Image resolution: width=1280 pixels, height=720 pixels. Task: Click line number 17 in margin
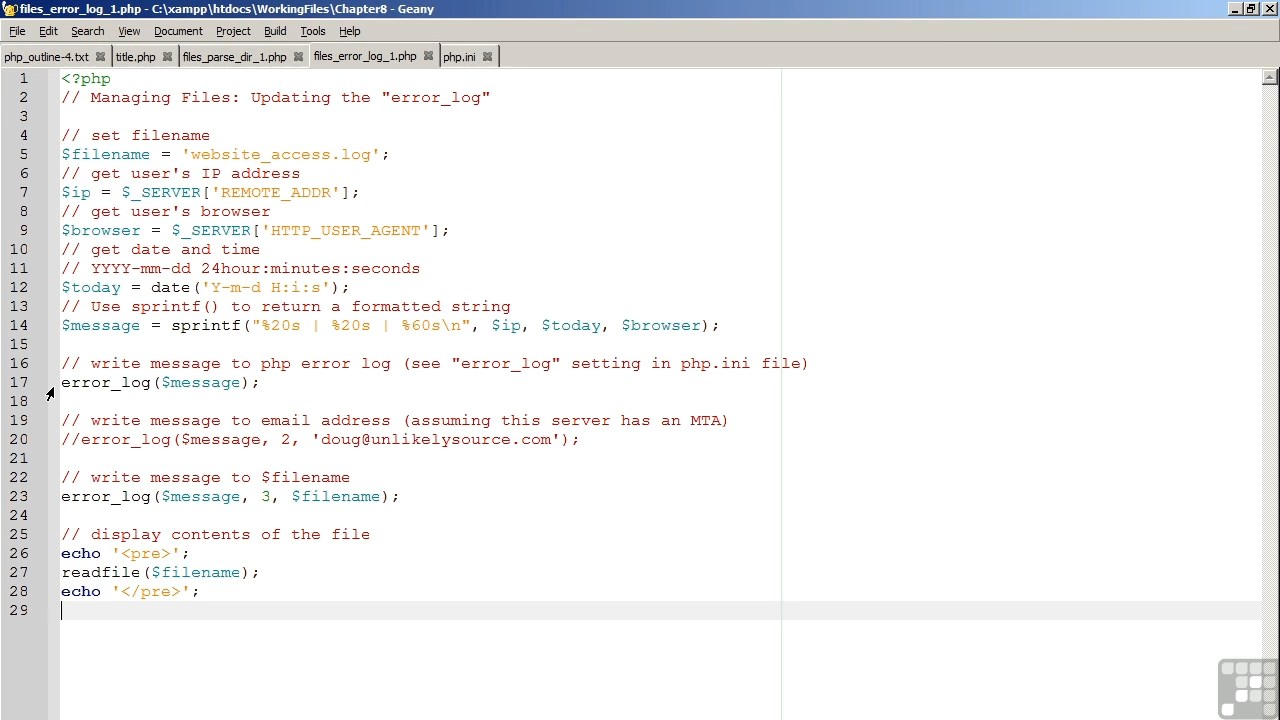pos(19,382)
